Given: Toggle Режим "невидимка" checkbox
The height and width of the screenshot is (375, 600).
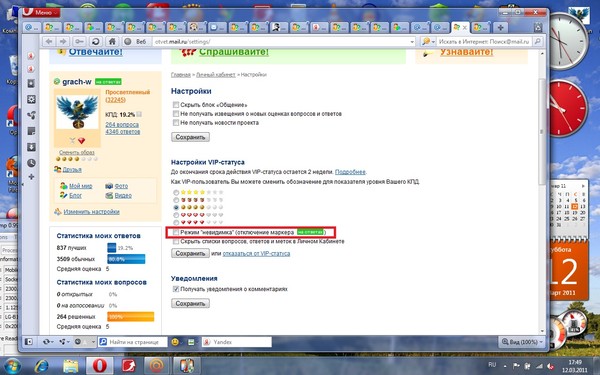Looking at the screenshot, I should coord(176,232).
